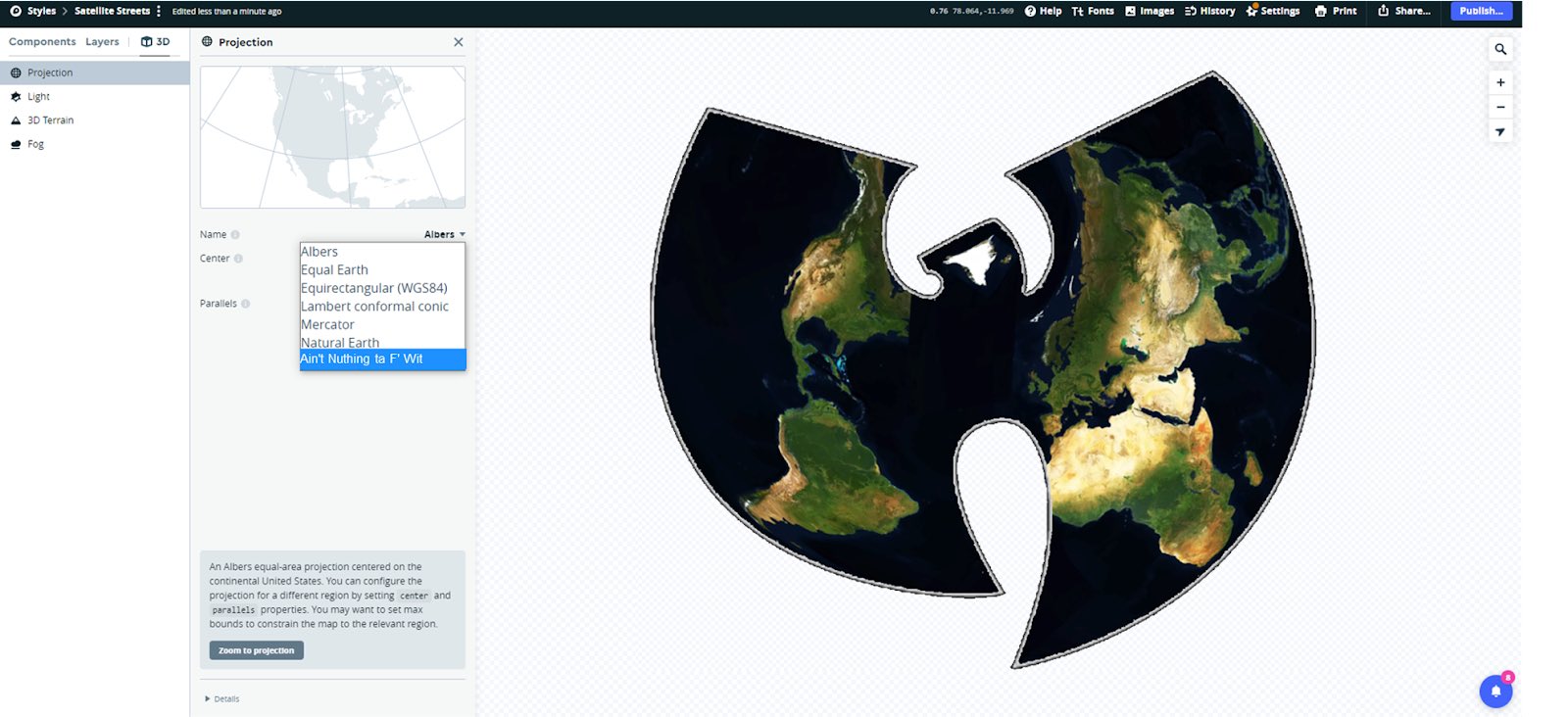Reset map bearing with compass button
This screenshot has width=1568, height=717.
(x=1500, y=131)
